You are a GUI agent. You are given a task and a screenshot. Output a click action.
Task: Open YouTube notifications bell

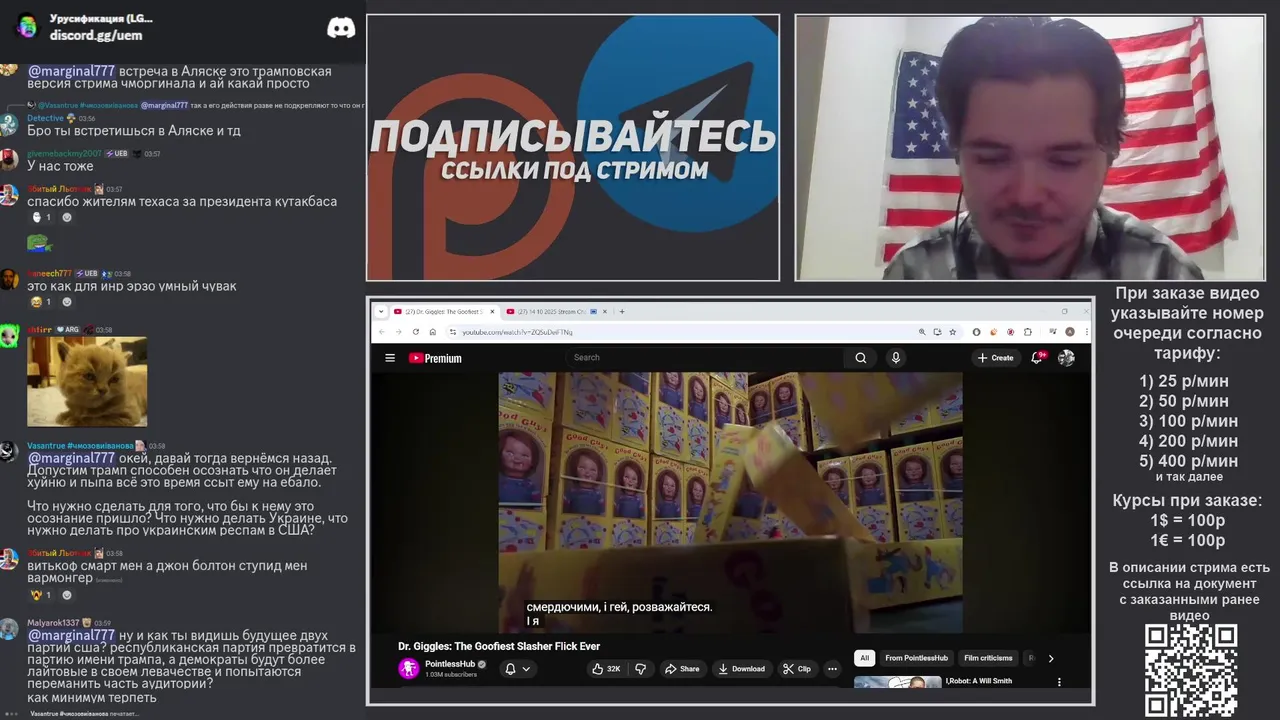coord(1037,358)
